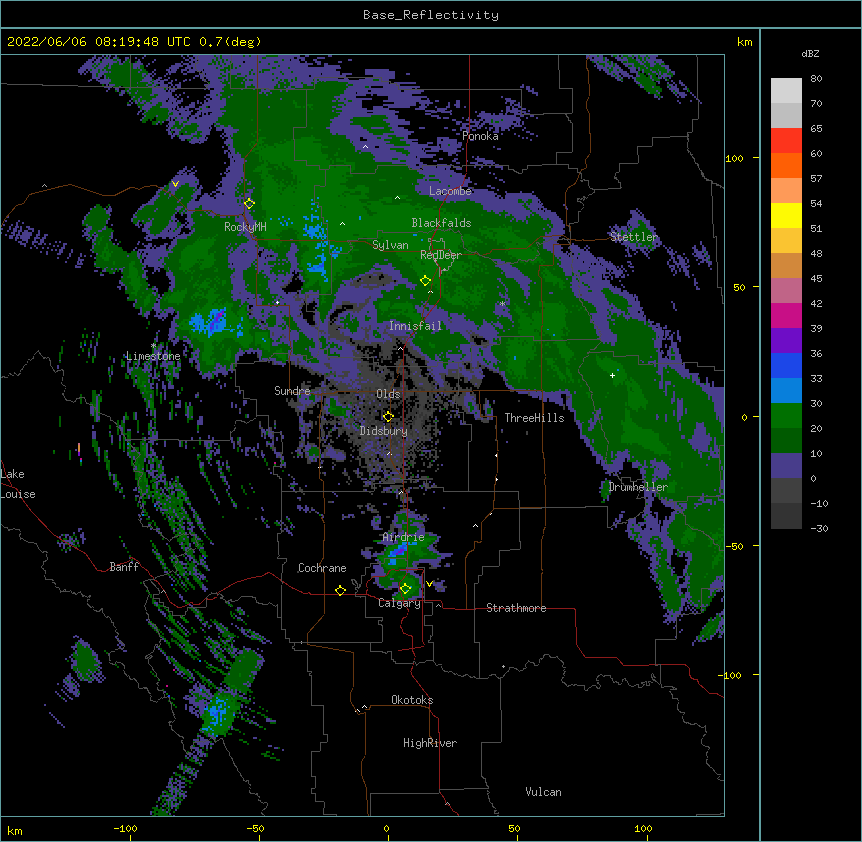Image resolution: width=862 pixels, height=842 pixels.
Task: Click the Stettler town label
Action: [x=634, y=237]
